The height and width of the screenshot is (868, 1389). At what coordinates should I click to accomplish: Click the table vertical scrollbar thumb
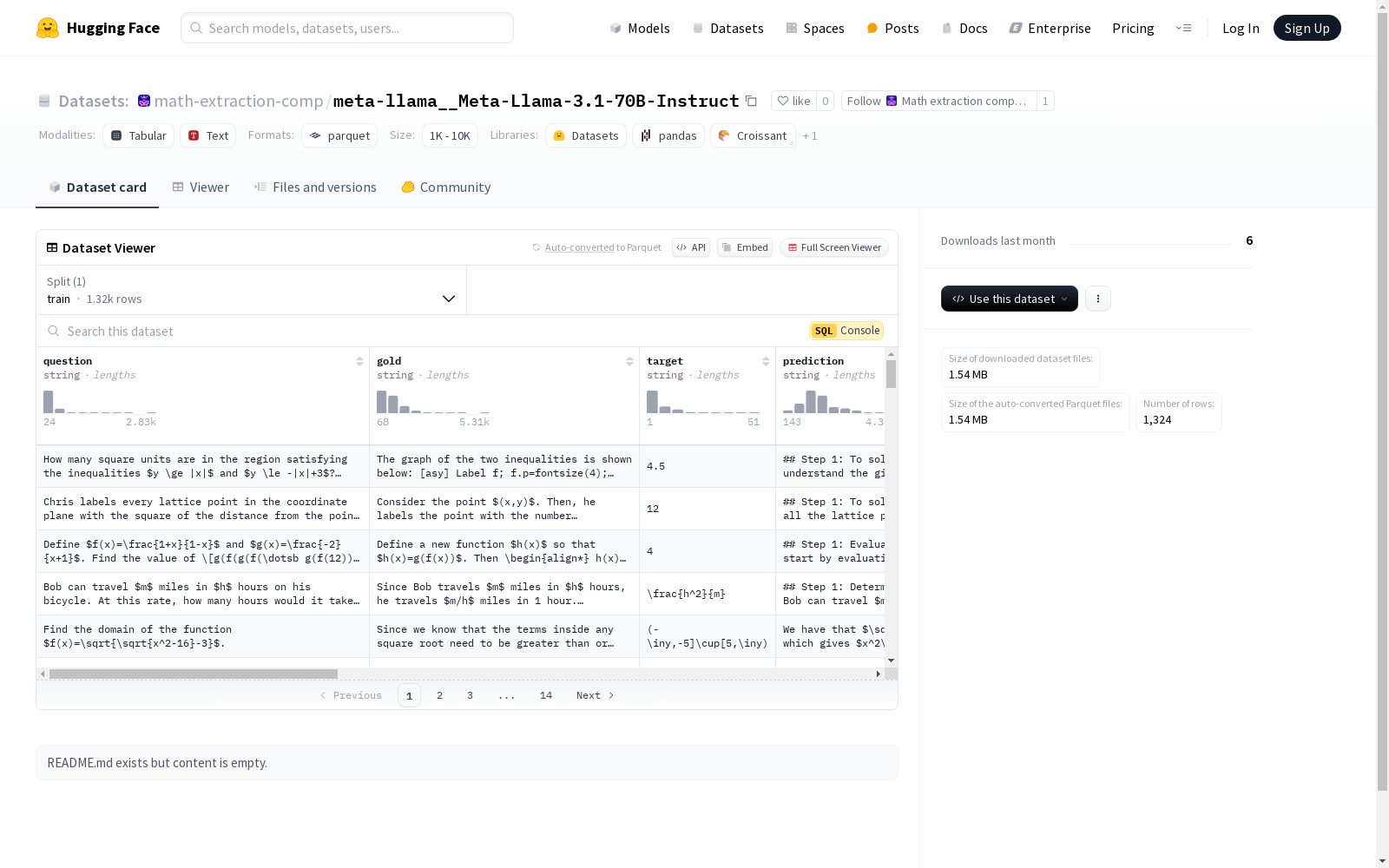pos(891,374)
